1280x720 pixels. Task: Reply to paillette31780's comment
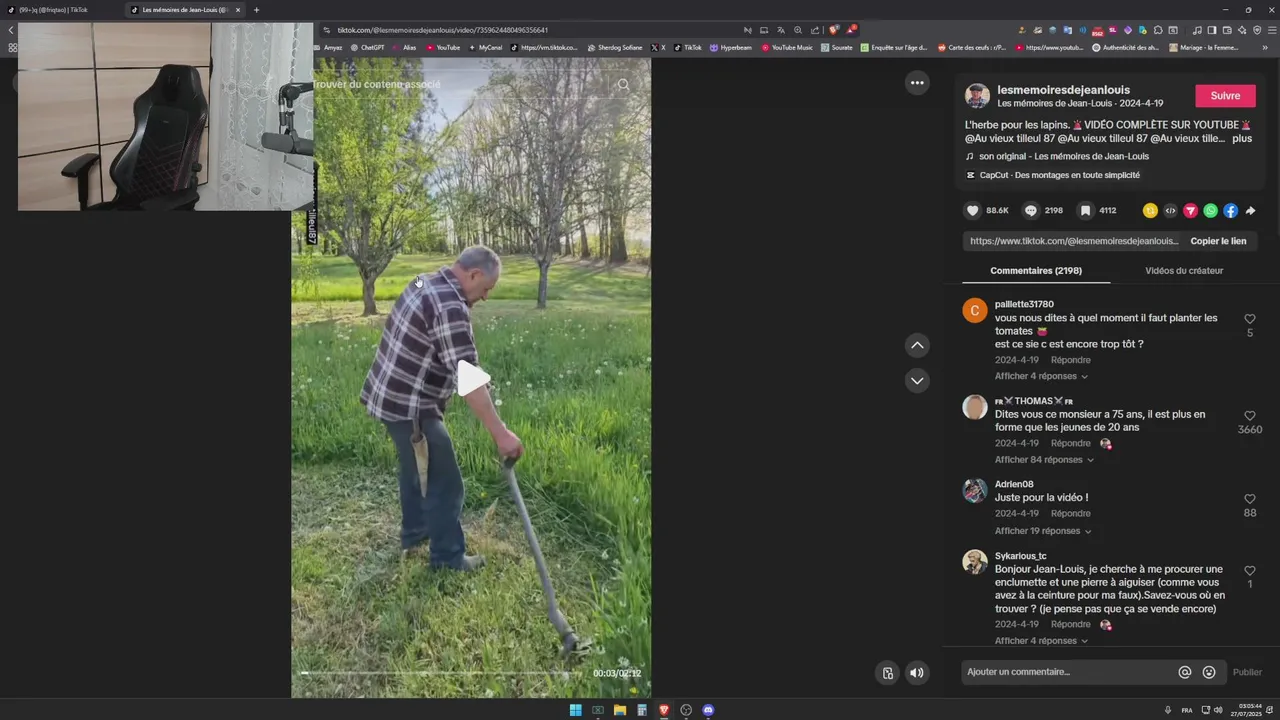pyautogui.click(x=1070, y=360)
